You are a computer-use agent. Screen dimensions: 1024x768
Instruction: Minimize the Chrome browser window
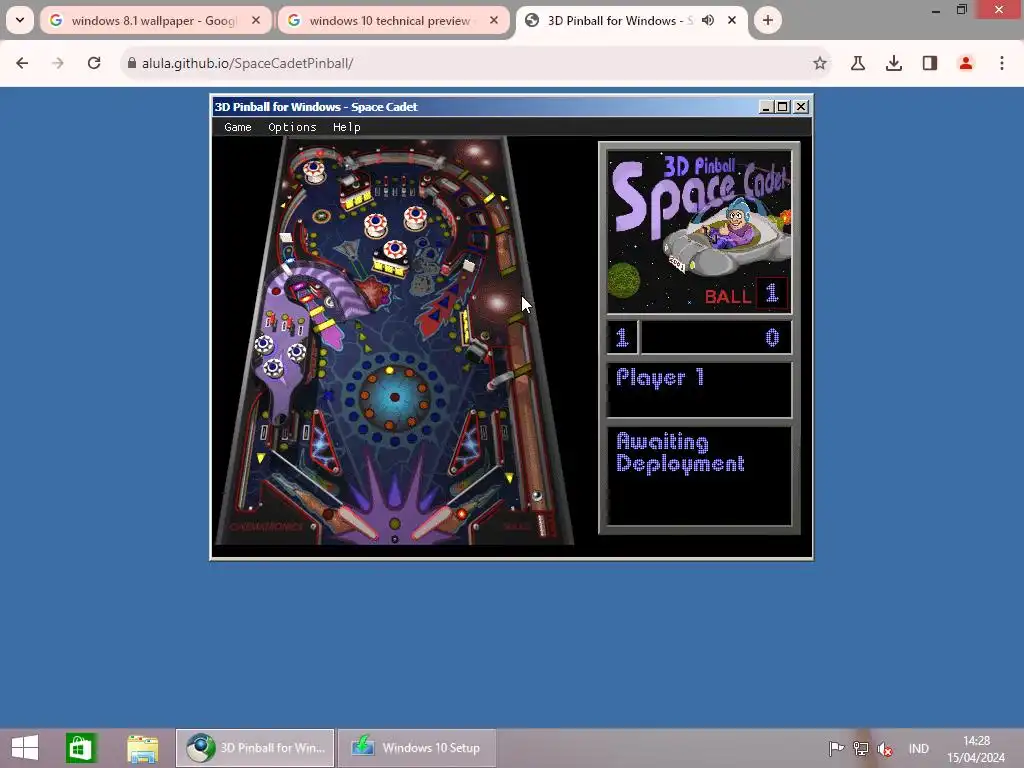tap(936, 10)
